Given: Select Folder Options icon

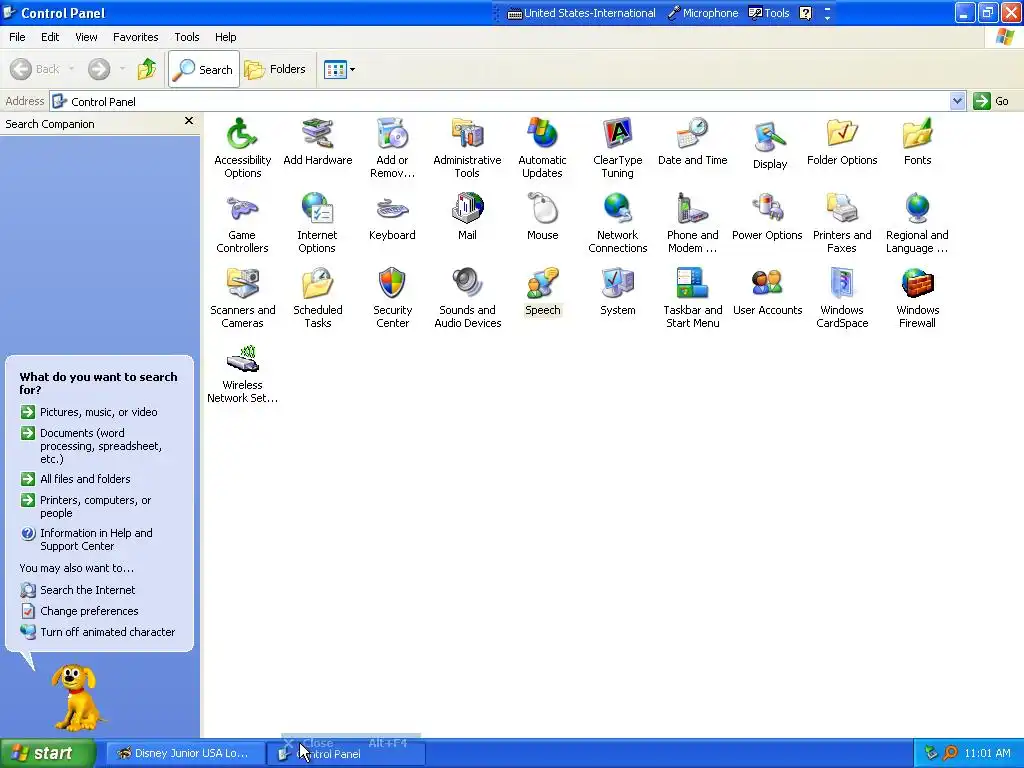Looking at the screenshot, I should click(842, 141).
